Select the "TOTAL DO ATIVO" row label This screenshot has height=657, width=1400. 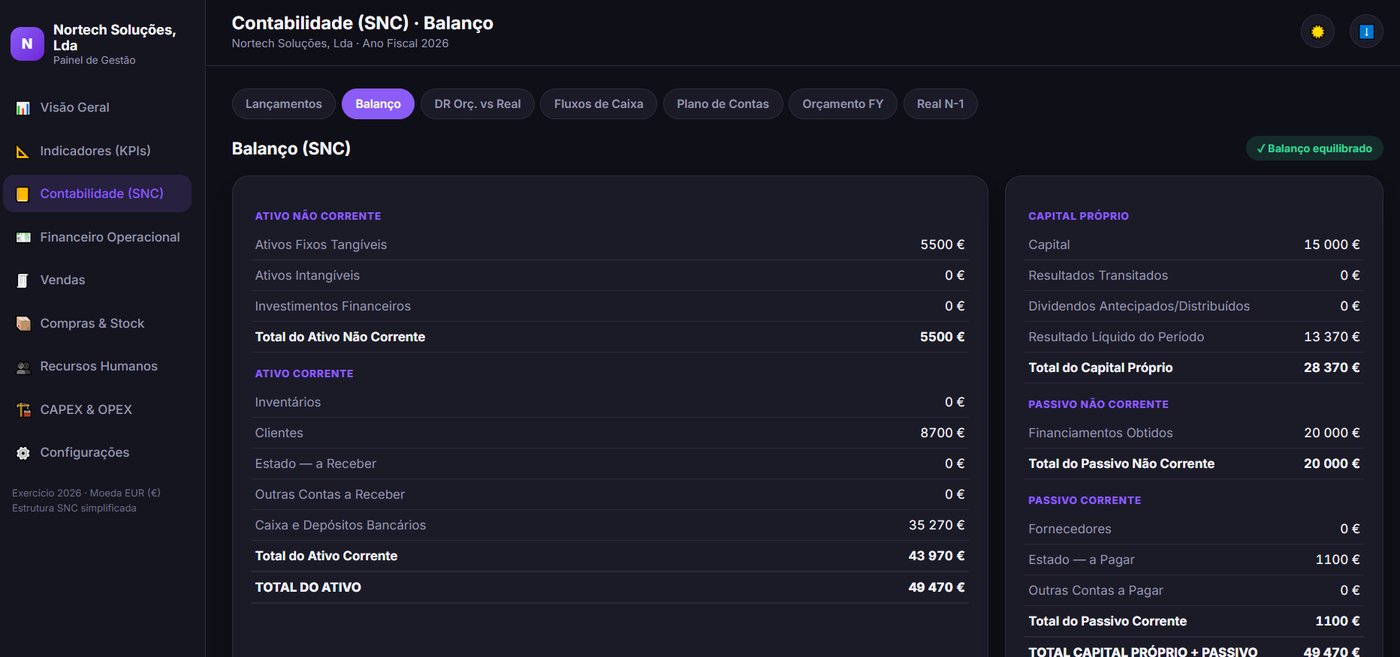(x=308, y=587)
